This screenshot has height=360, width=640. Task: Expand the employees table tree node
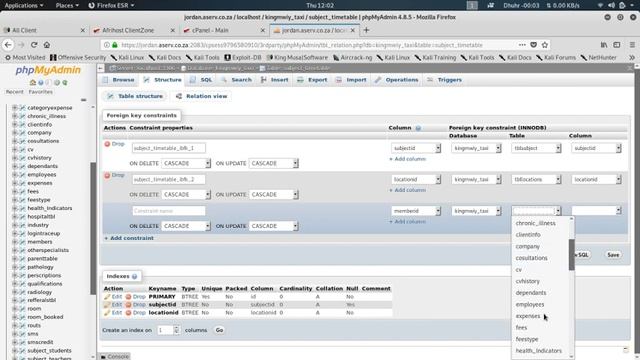15,174
